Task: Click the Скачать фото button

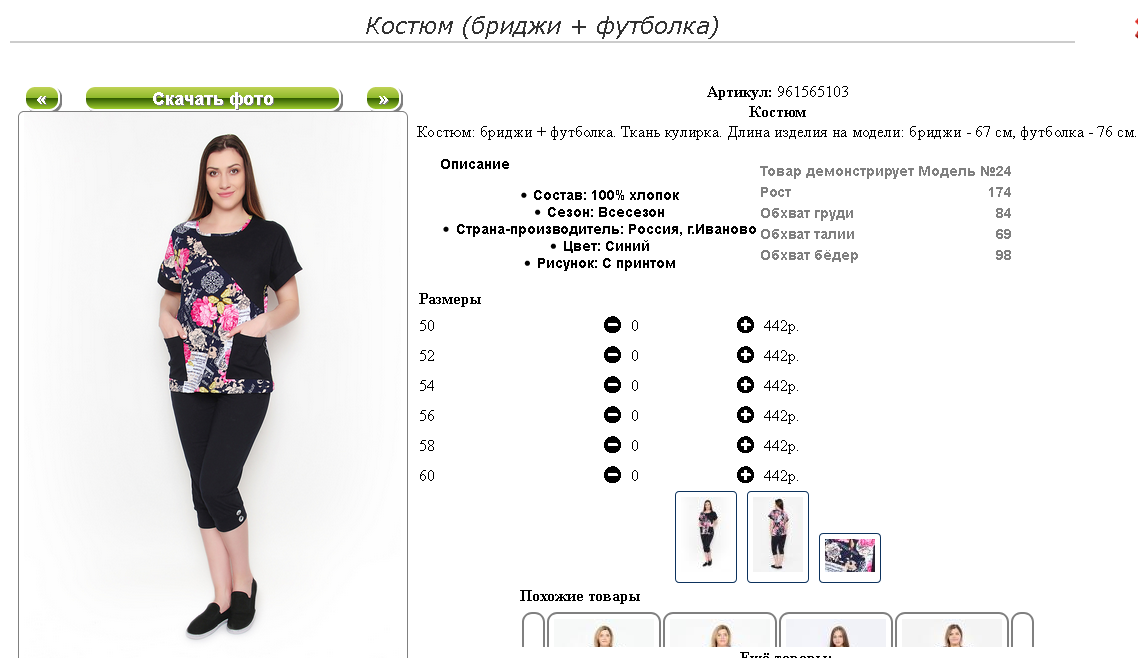Action: click(x=213, y=99)
